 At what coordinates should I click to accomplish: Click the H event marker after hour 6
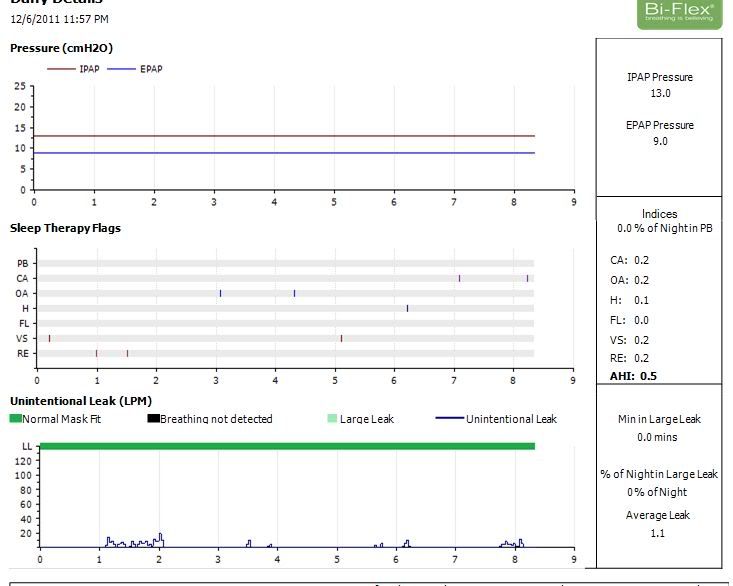click(407, 308)
